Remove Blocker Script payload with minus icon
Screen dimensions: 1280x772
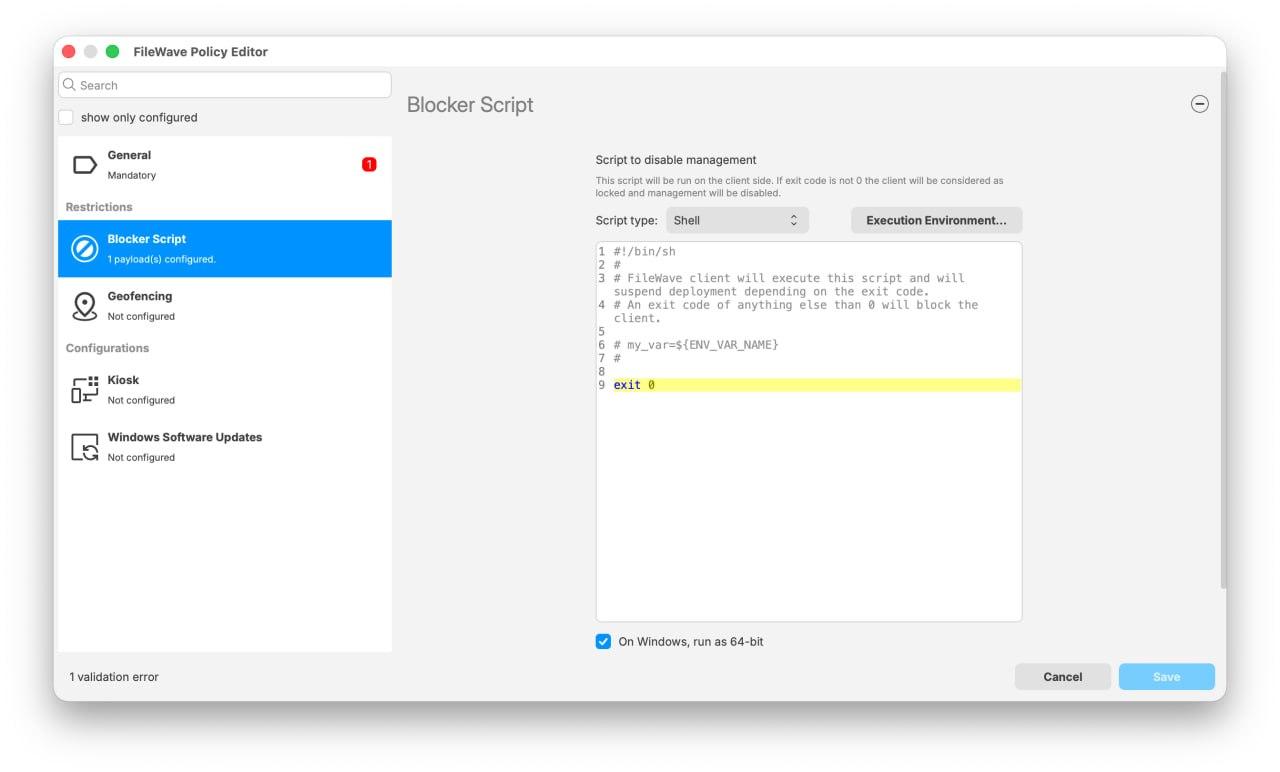[x=1200, y=104]
